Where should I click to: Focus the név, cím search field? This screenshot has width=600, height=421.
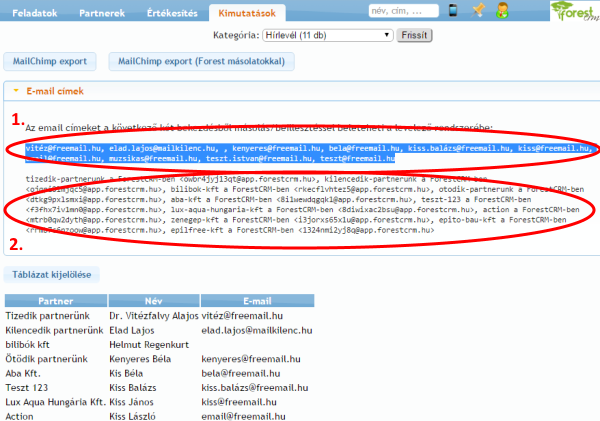(x=404, y=11)
